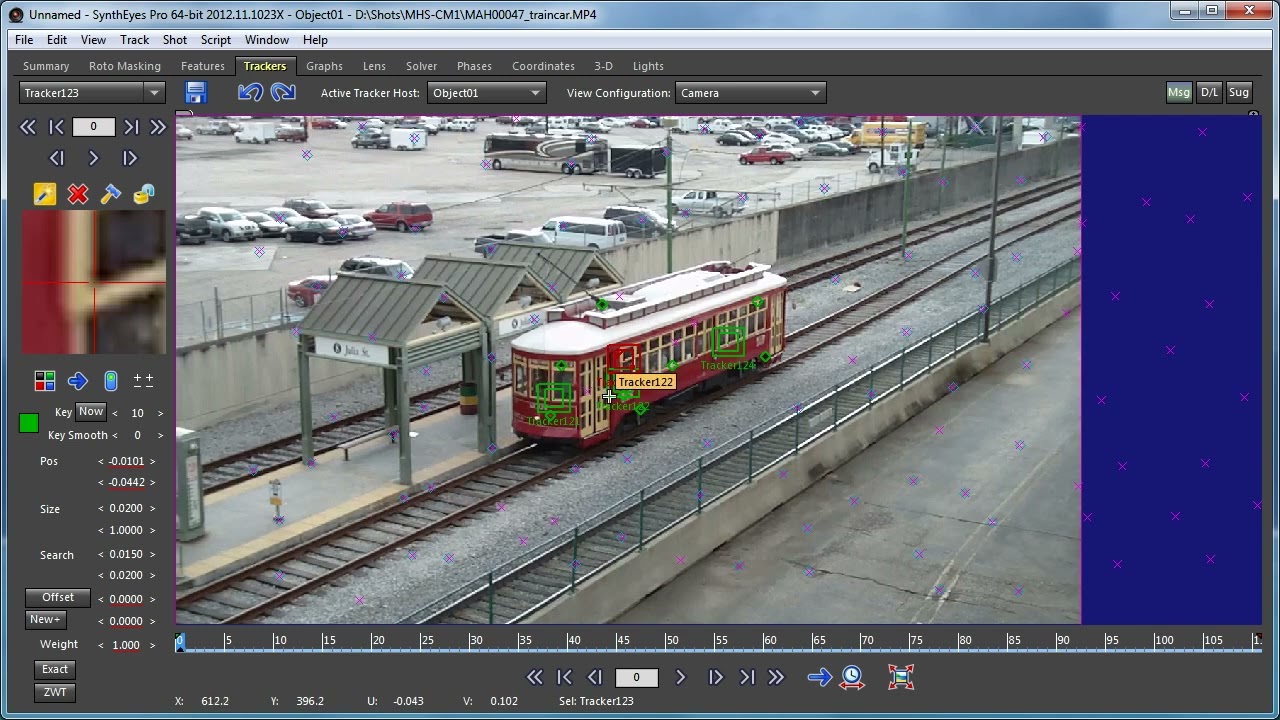Click the blue floppy-disk save icon
The height and width of the screenshot is (720, 1280).
click(x=195, y=93)
